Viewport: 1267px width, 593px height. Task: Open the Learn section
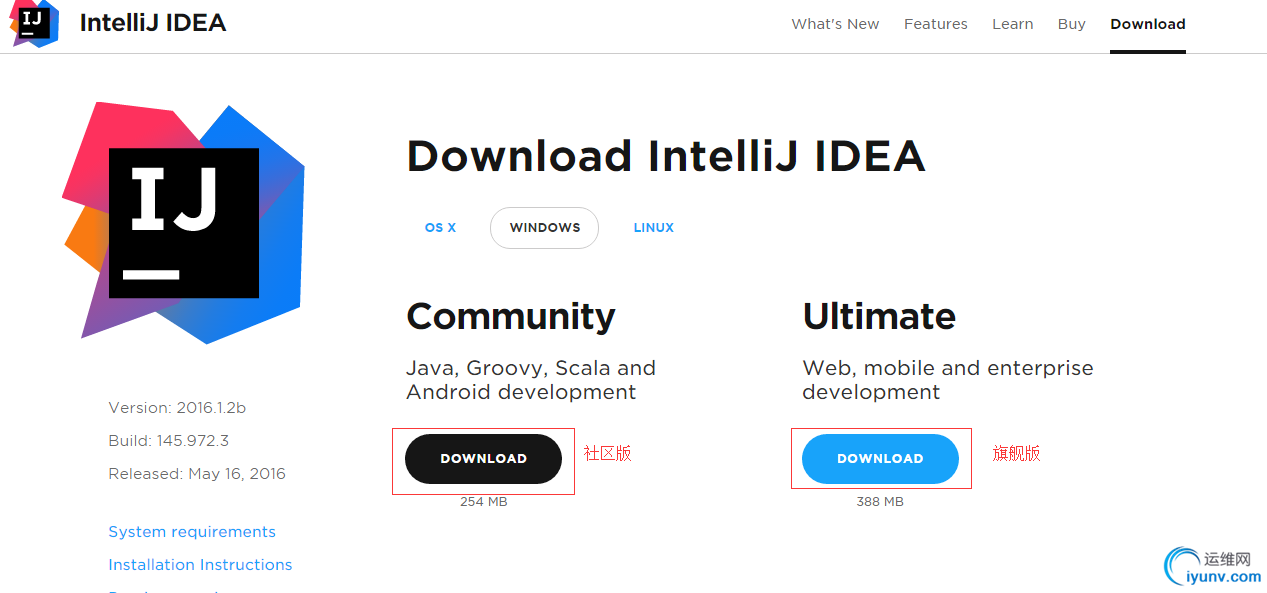coord(1013,24)
